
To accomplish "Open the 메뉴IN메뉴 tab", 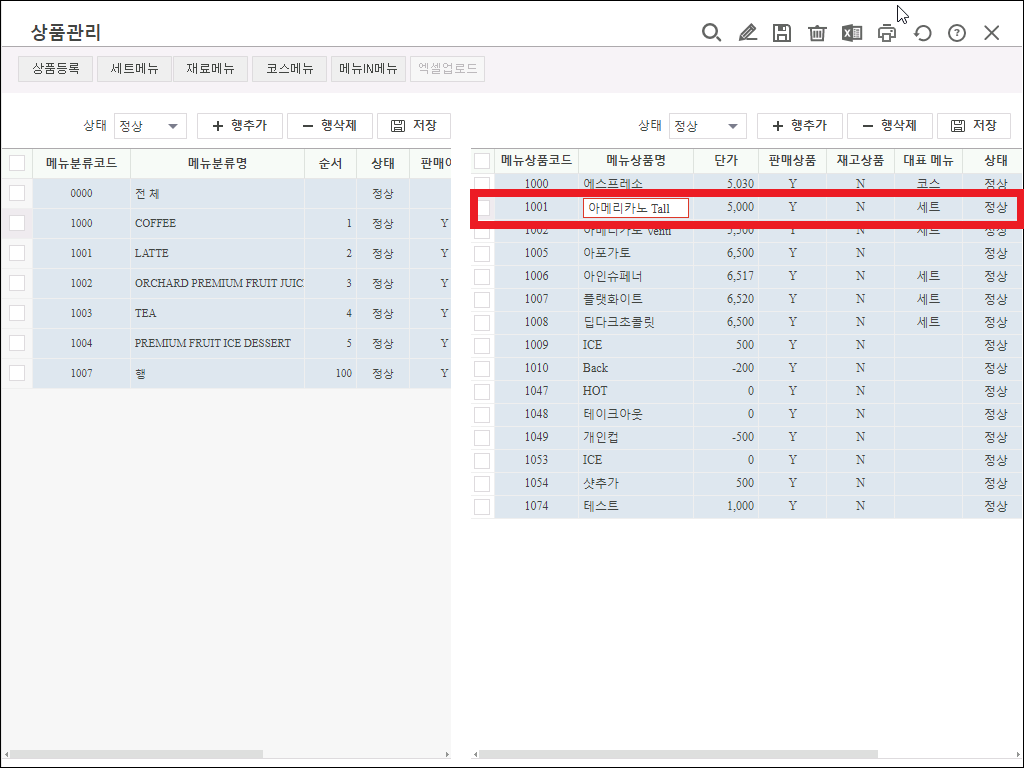I will pos(368,69).
